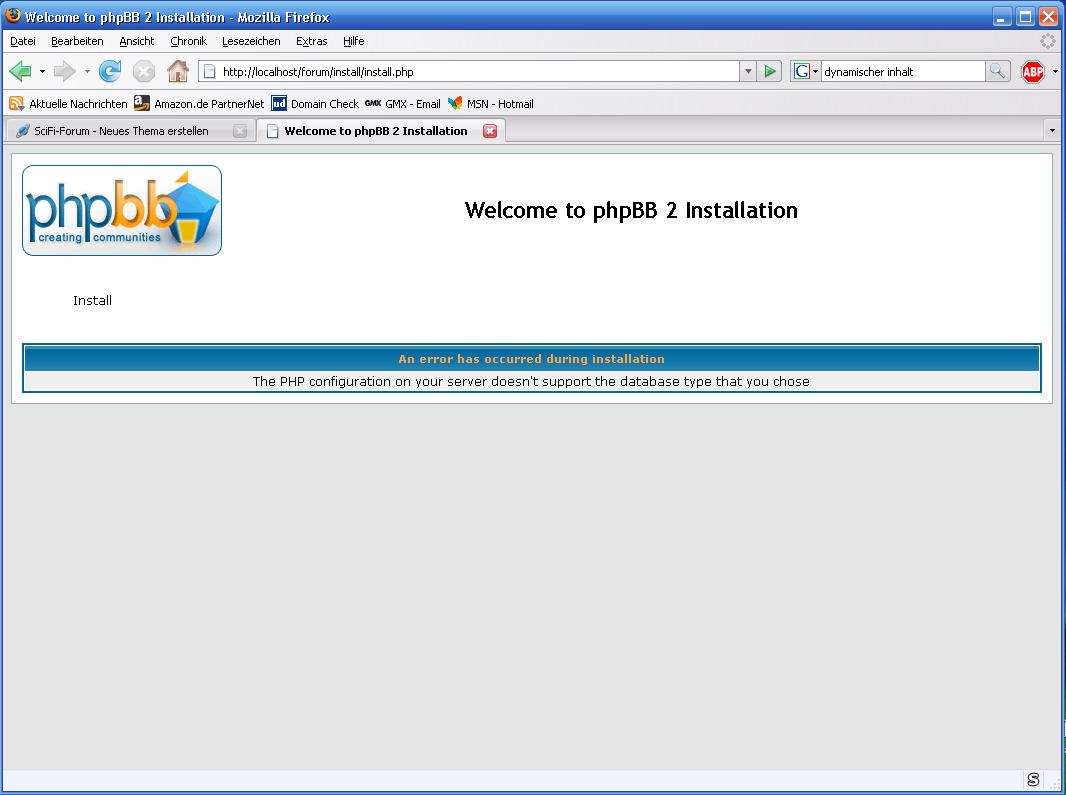This screenshot has height=795, width=1066.
Task: Click the Adblock Plus ABP icon
Action: [1032, 71]
